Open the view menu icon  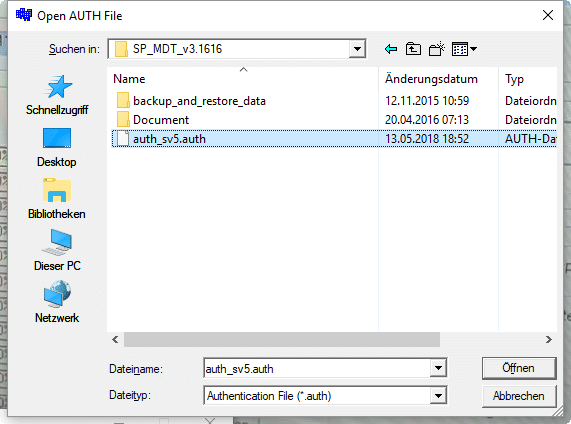coord(464,49)
